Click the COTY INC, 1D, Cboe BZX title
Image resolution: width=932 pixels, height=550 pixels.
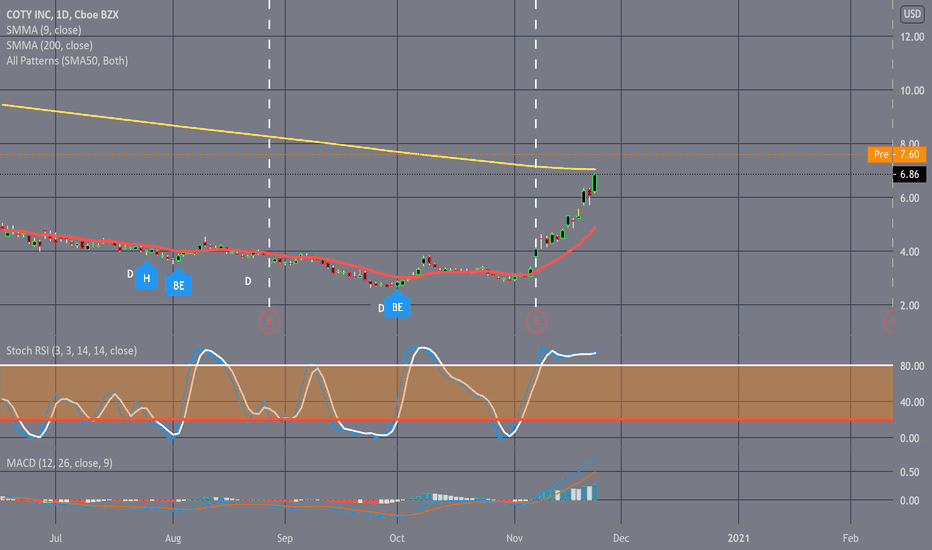tap(62, 14)
